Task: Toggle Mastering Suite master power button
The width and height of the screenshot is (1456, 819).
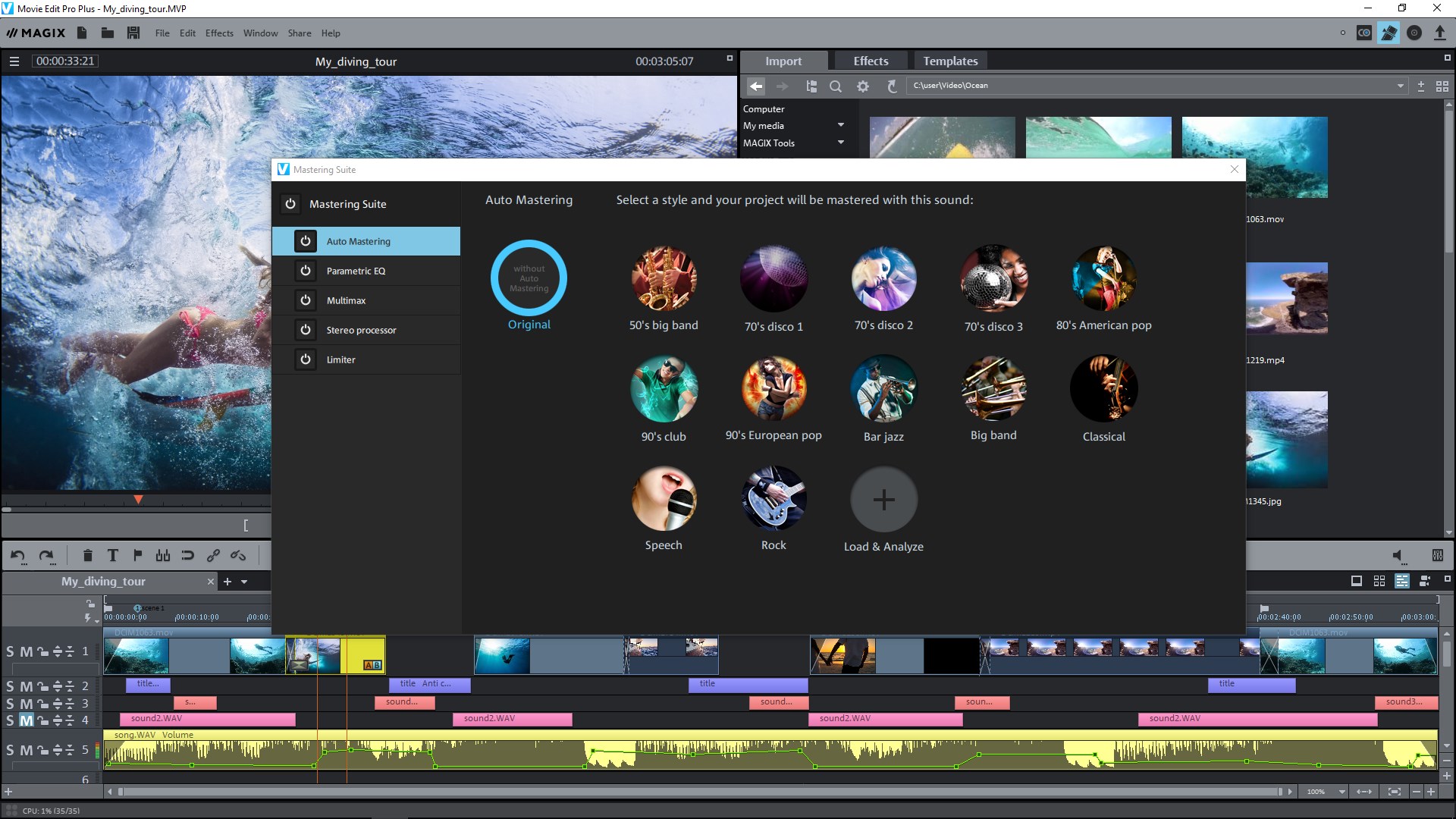Action: tap(290, 204)
